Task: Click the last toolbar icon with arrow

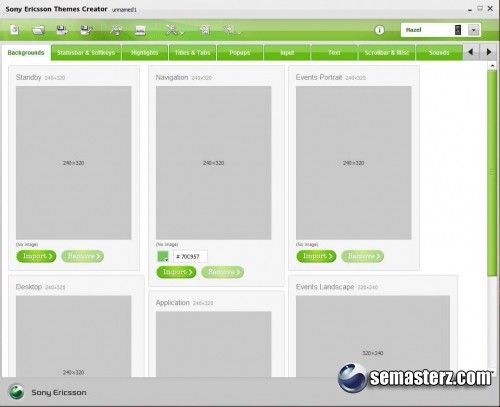Action: coord(231,30)
